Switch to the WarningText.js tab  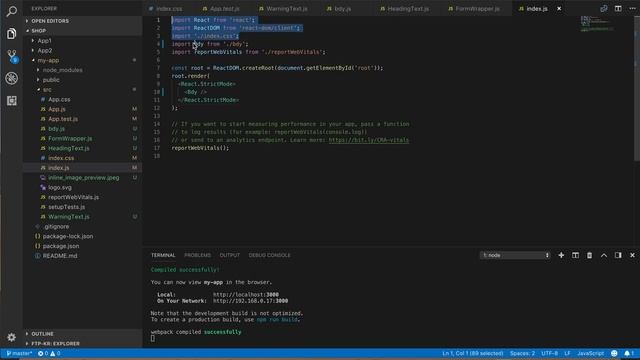click(x=287, y=9)
